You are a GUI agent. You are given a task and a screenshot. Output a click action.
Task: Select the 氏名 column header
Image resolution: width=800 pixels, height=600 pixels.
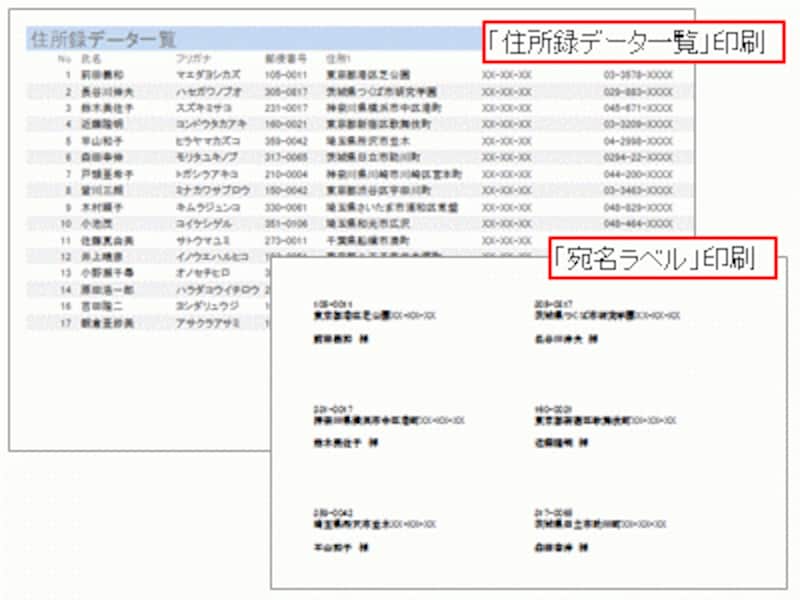pyautogui.click(x=91, y=59)
